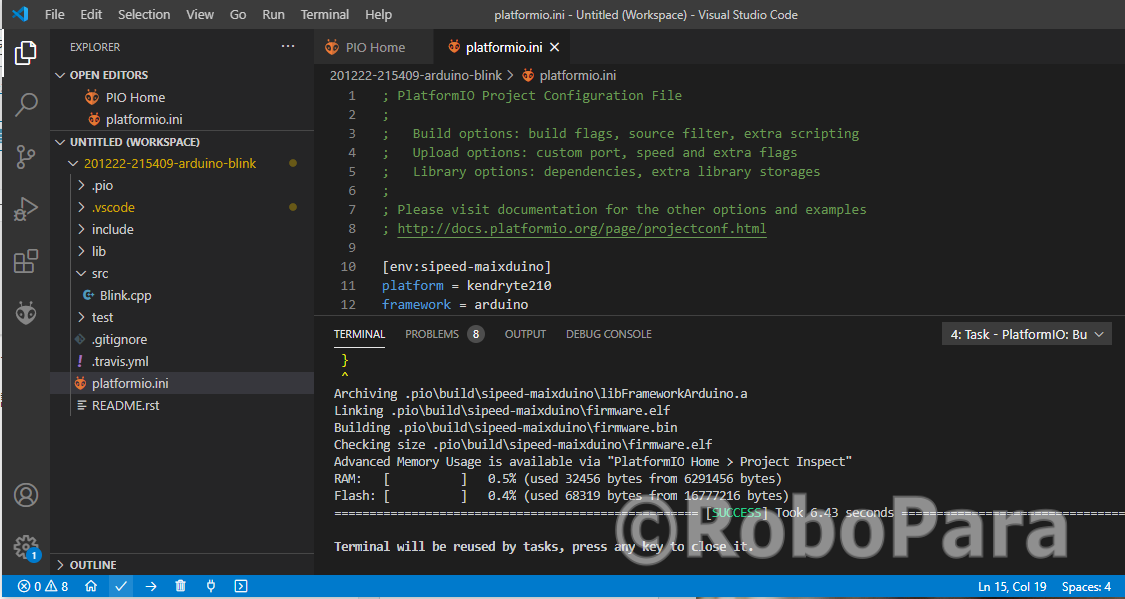Open the PlatformIO alien icon in activity bar
1125x599 pixels.
click(26, 313)
